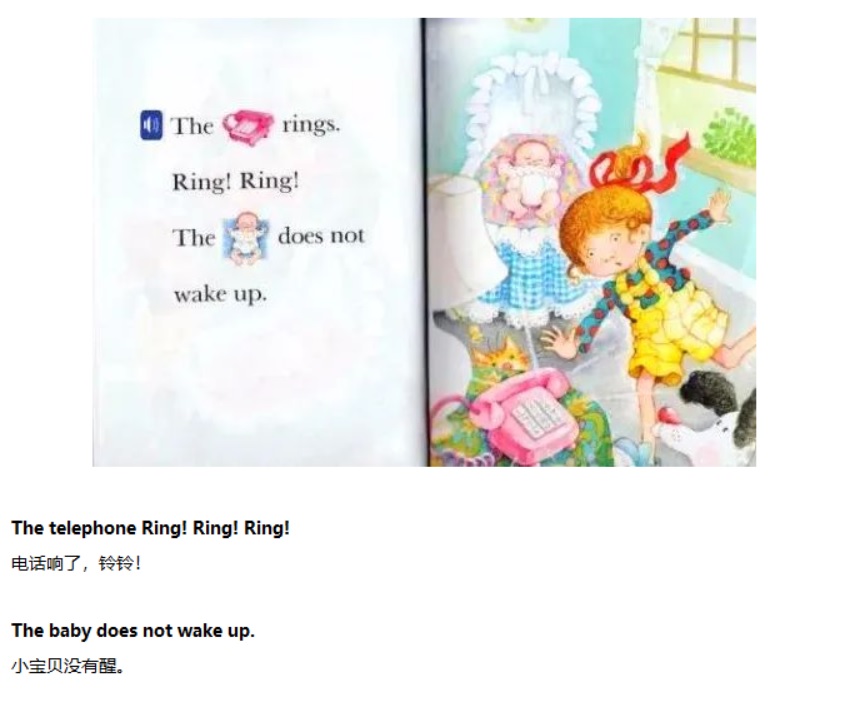Click the red ribbon bow on girl's hair
This screenshot has height=723, width=858.
[x=638, y=163]
